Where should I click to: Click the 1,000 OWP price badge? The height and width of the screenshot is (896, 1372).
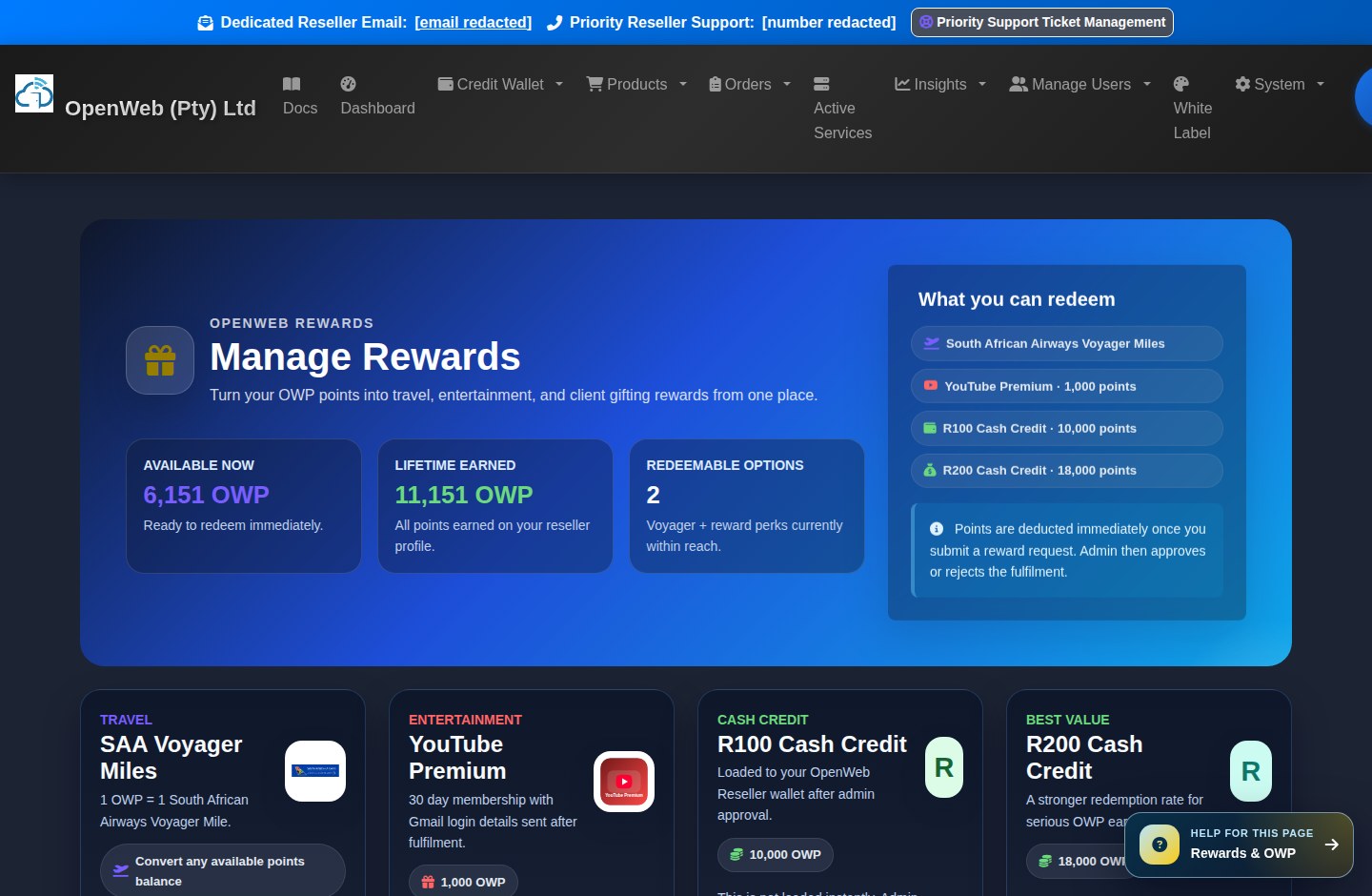(x=464, y=883)
